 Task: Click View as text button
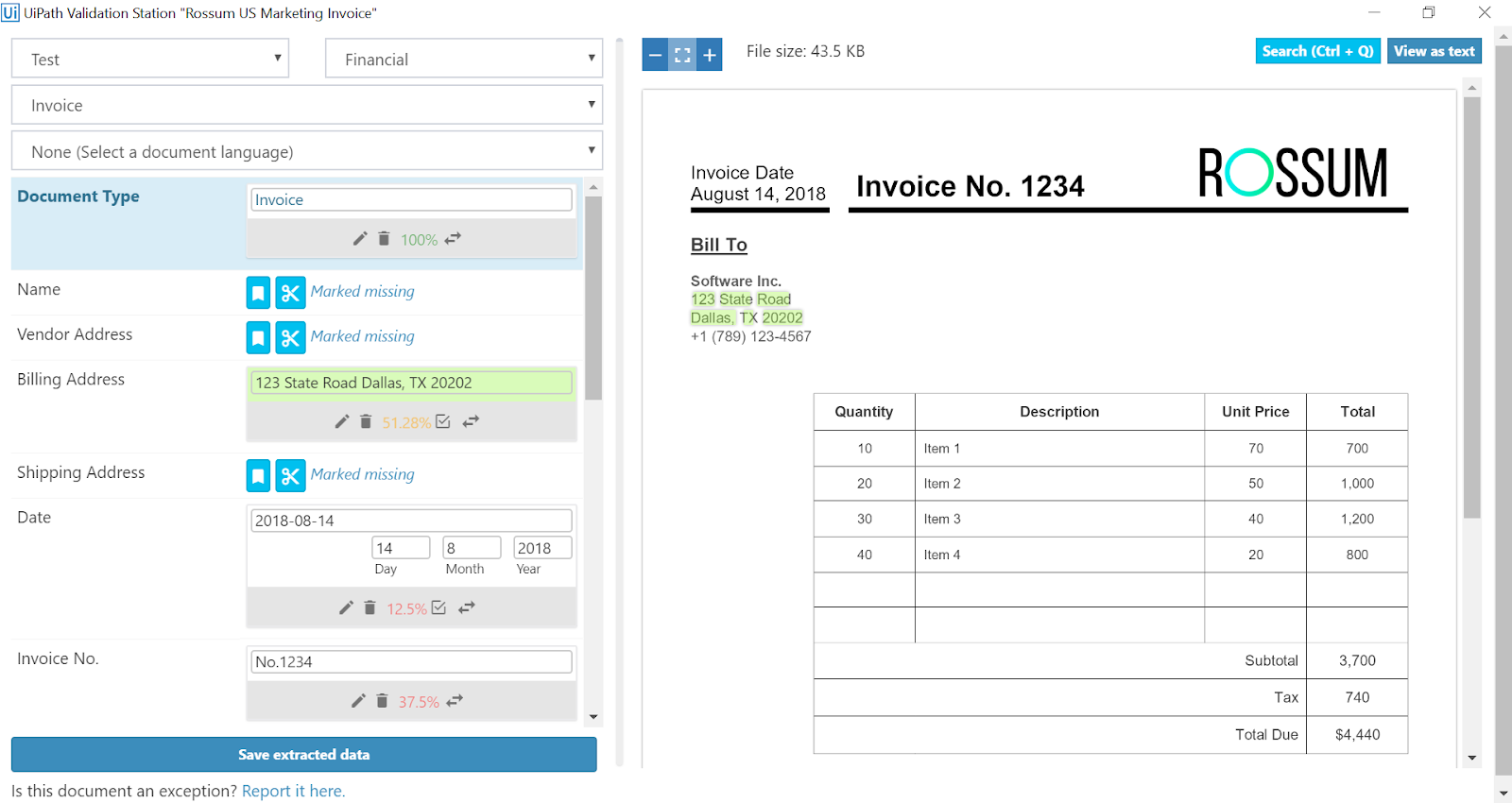1435,51
